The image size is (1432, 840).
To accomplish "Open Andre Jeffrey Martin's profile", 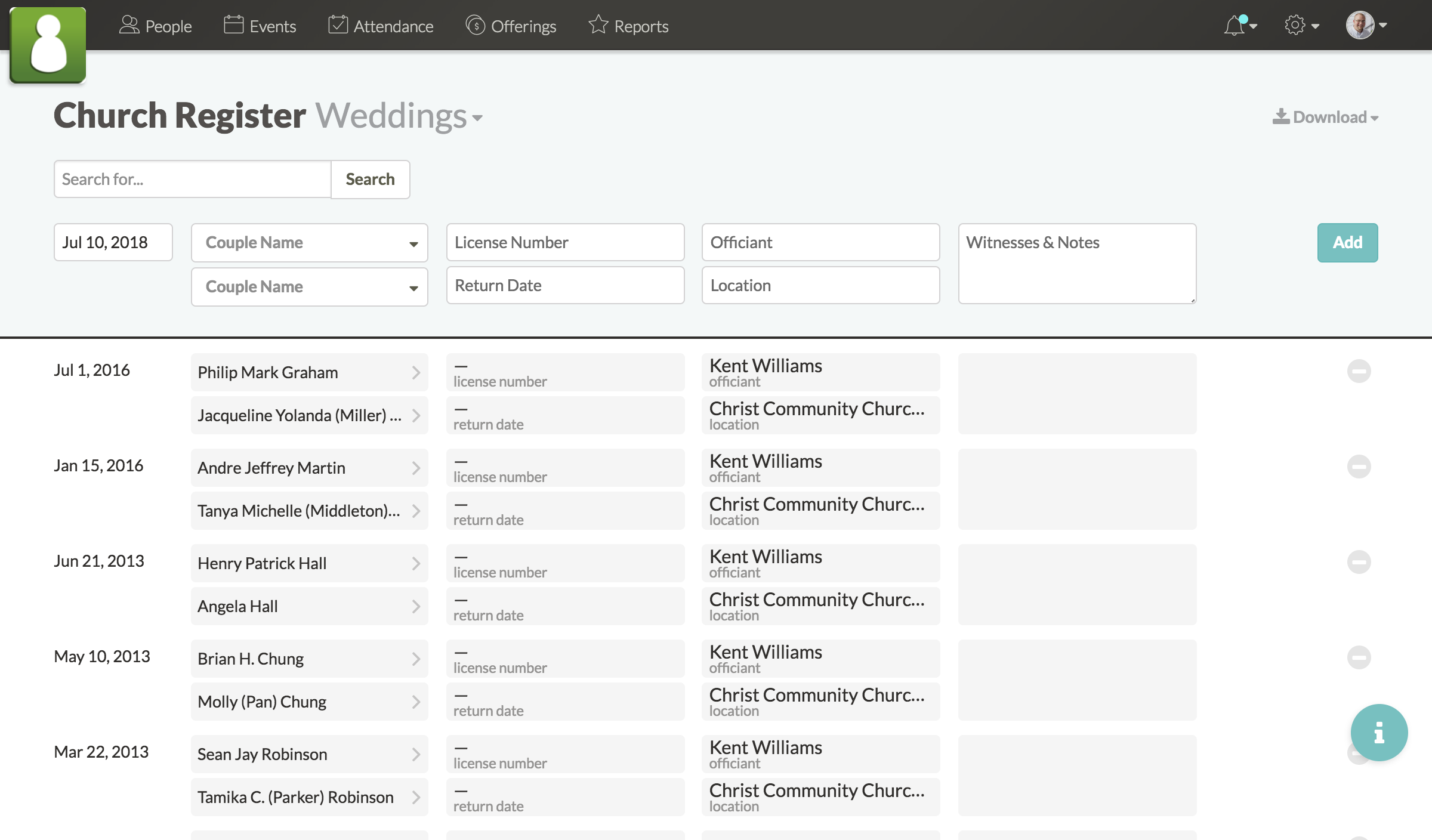I will [x=309, y=468].
